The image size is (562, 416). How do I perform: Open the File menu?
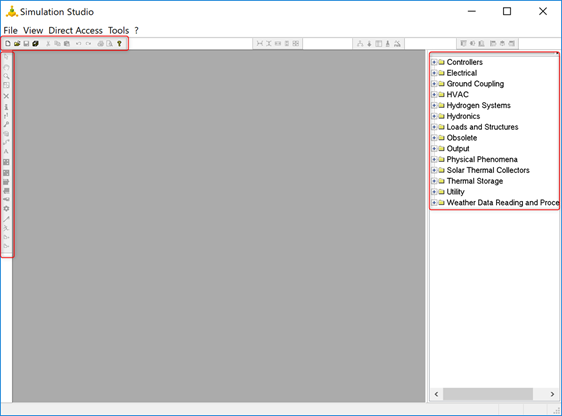[x=10, y=30]
